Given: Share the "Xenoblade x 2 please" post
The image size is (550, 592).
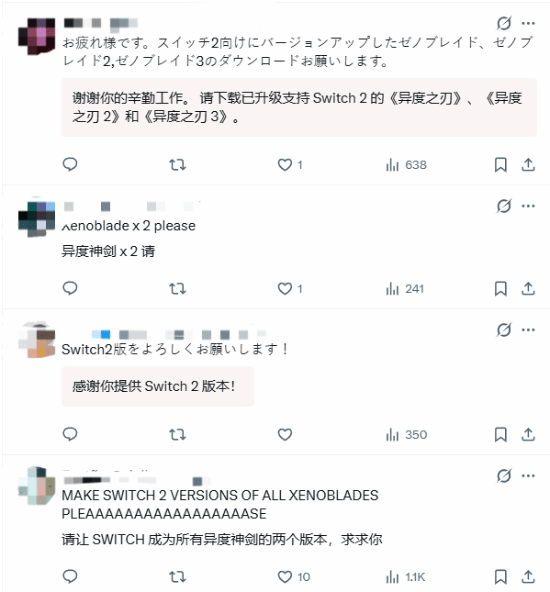Looking at the screenshot, I should click(528, 289).
